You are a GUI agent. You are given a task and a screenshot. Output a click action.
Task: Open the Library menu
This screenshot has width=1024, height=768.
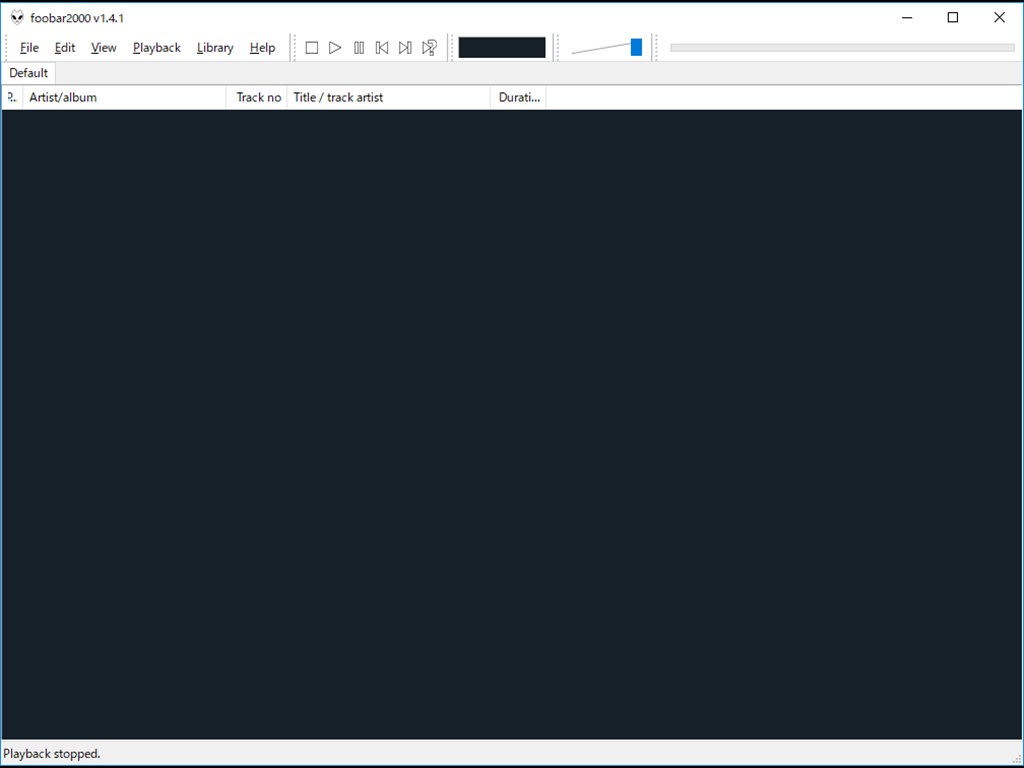(x=214, y=47)
